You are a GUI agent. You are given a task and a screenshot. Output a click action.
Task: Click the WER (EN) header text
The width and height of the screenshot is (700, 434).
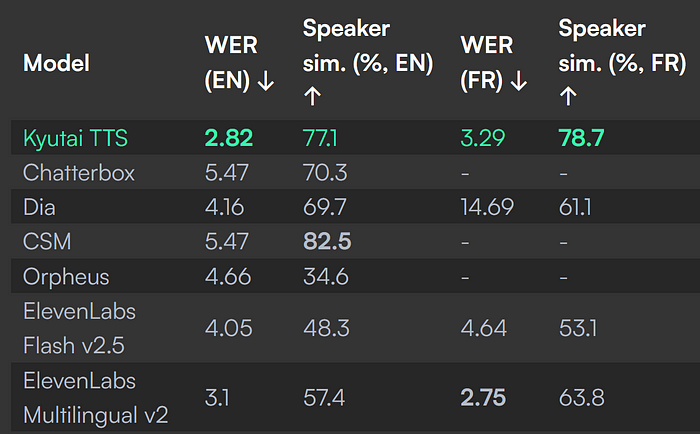coord(231,63)
